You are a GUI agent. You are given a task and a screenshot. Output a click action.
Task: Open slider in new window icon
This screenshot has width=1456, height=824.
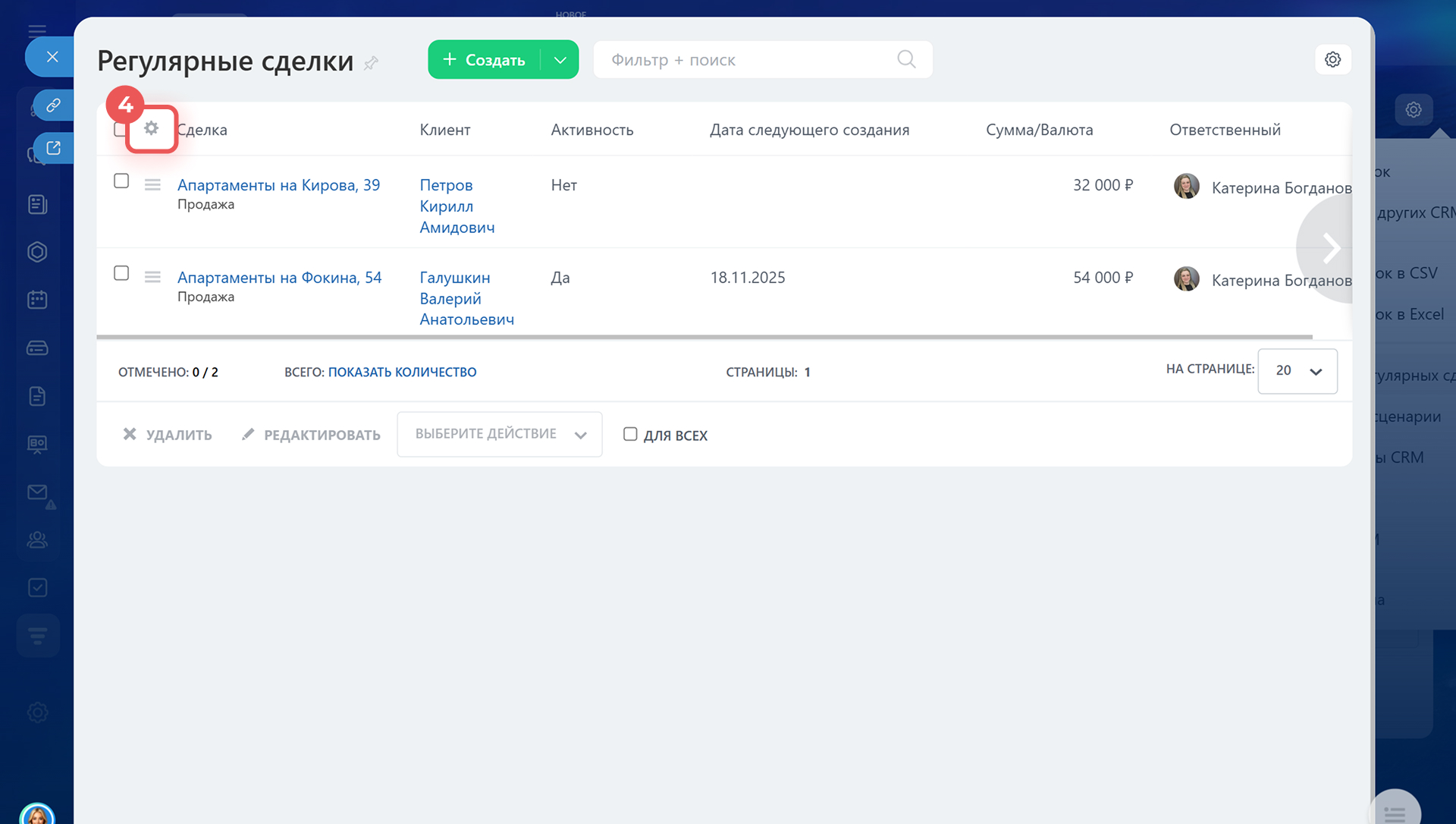coord(53,148)
